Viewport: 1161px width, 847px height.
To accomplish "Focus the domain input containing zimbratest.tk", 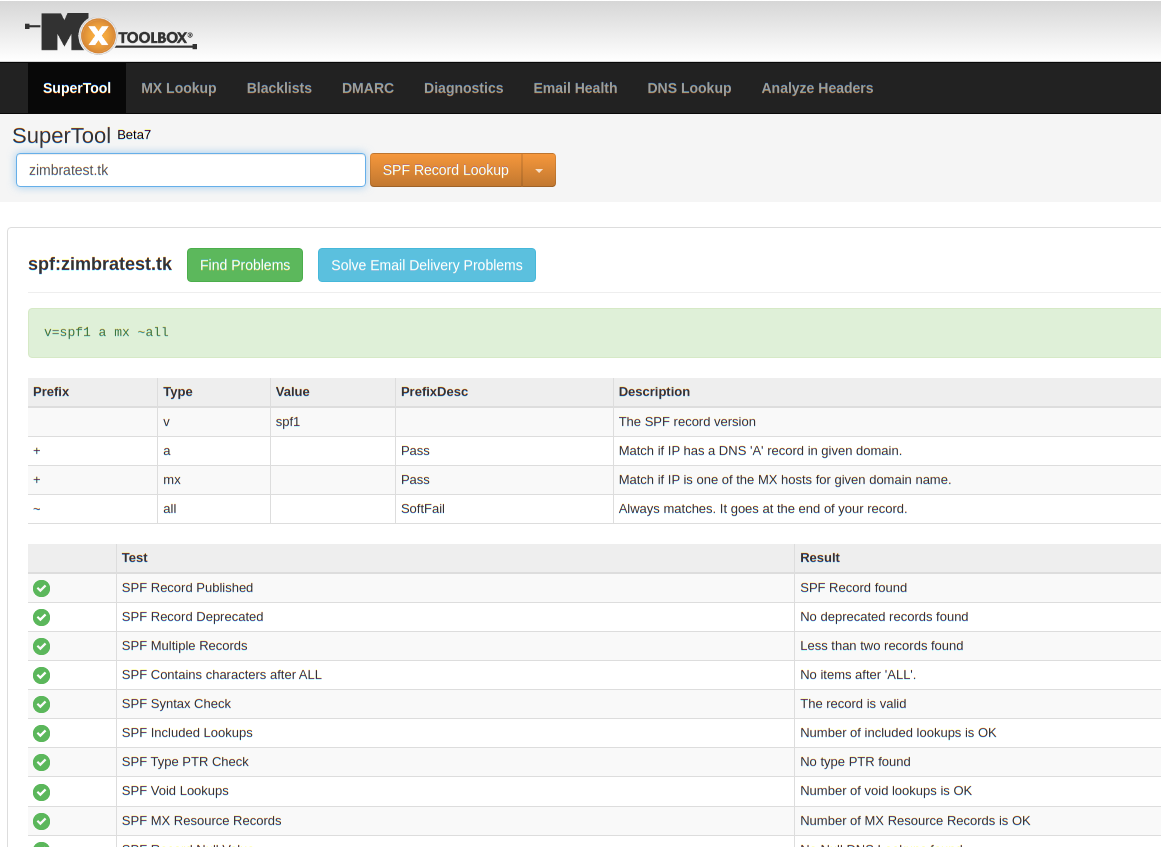I will 191,170.
